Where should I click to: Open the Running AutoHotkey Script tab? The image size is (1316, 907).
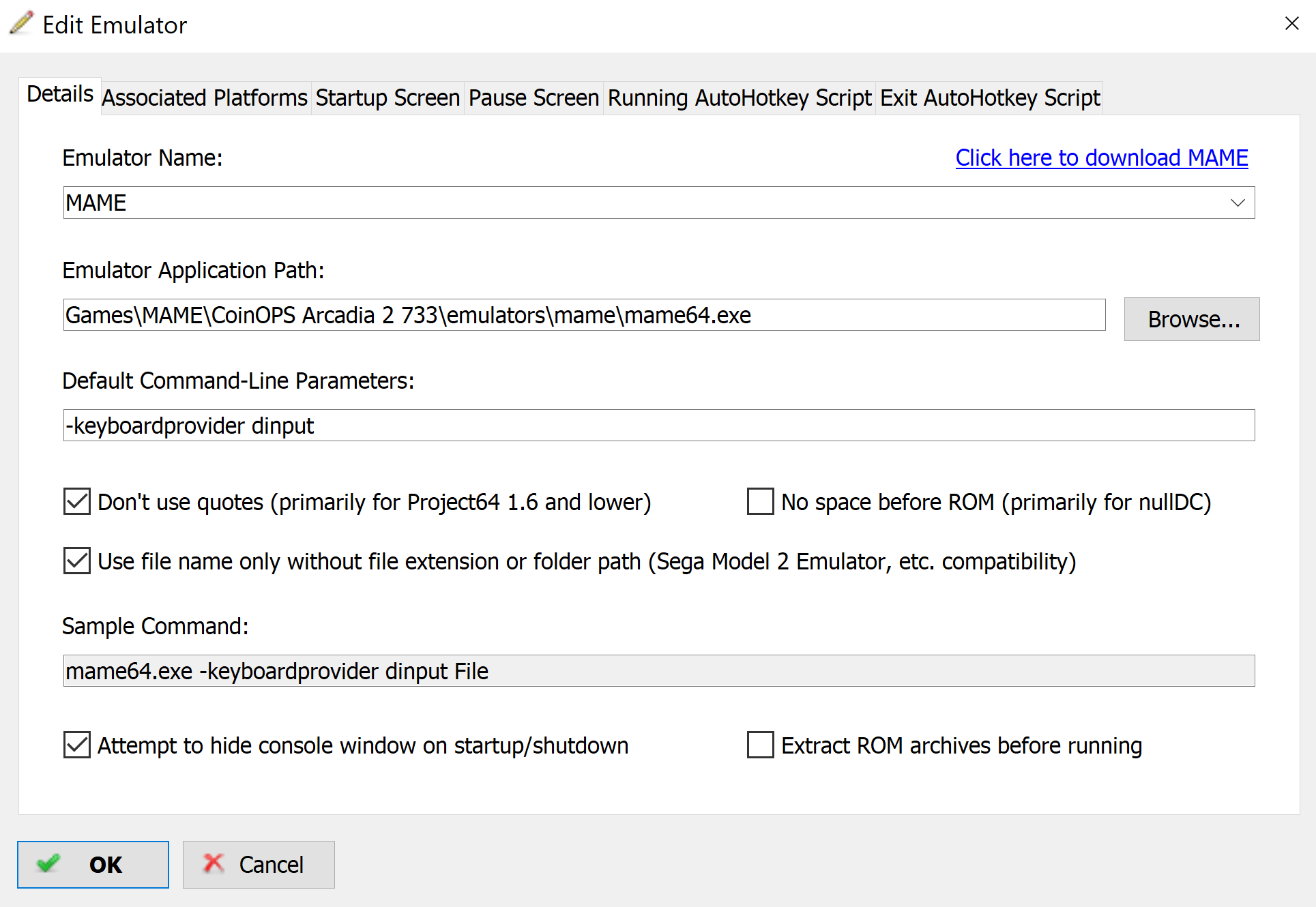[740, 98]
